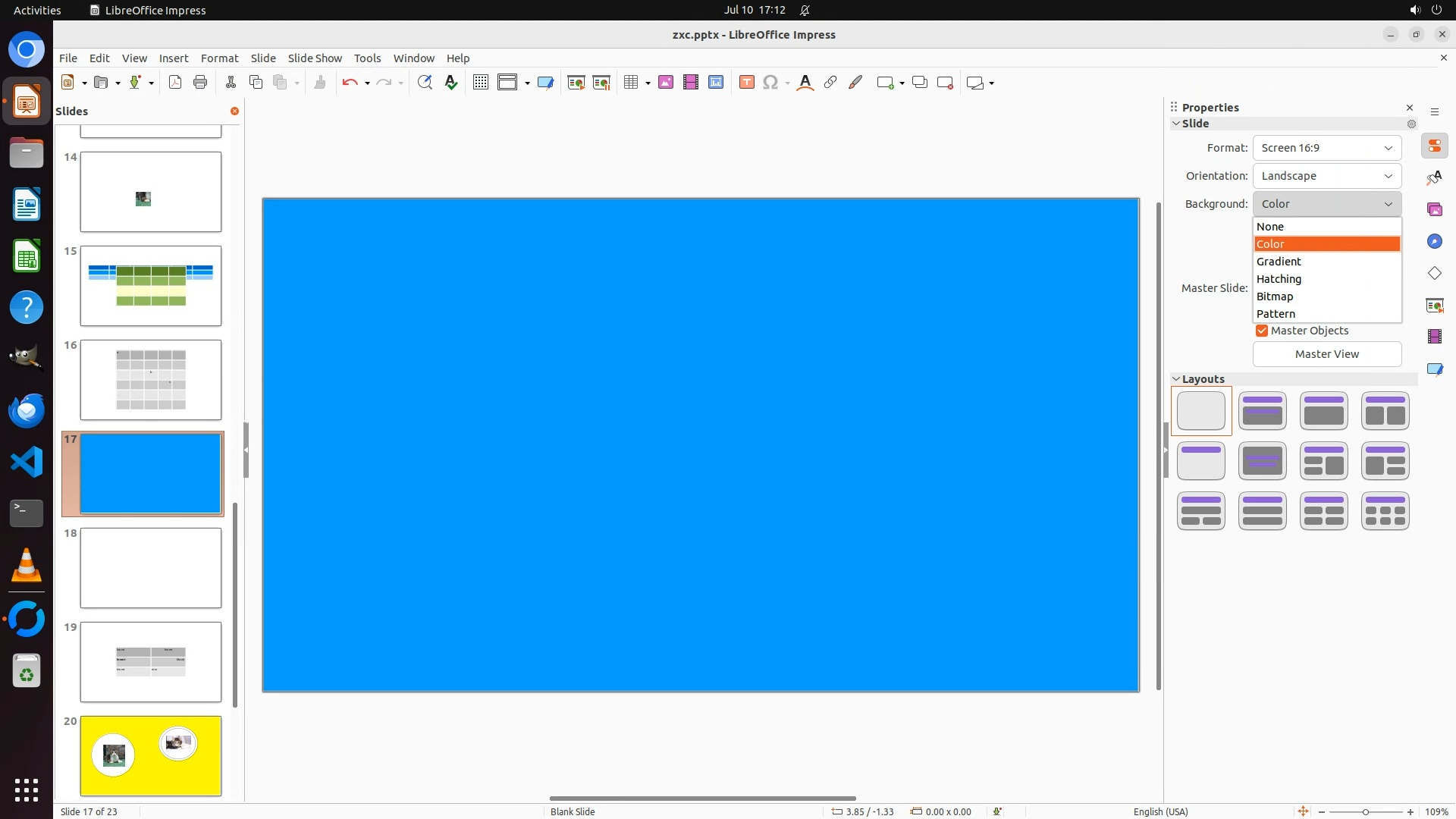Click the Export as PDF icon

pos(175,83)
